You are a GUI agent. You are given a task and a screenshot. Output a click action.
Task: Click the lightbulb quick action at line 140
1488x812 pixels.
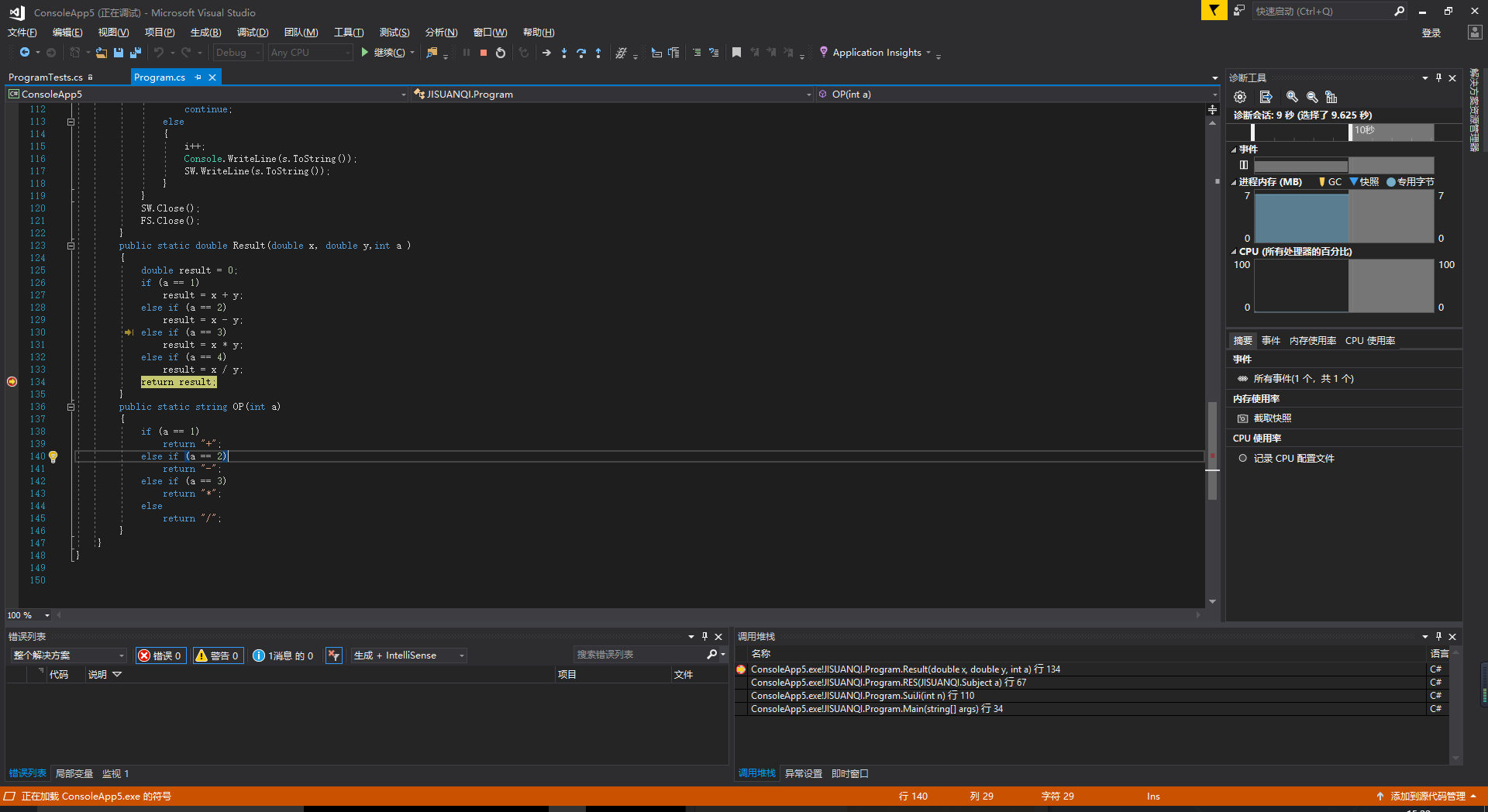pyautogui.click(x=53, y=457)
